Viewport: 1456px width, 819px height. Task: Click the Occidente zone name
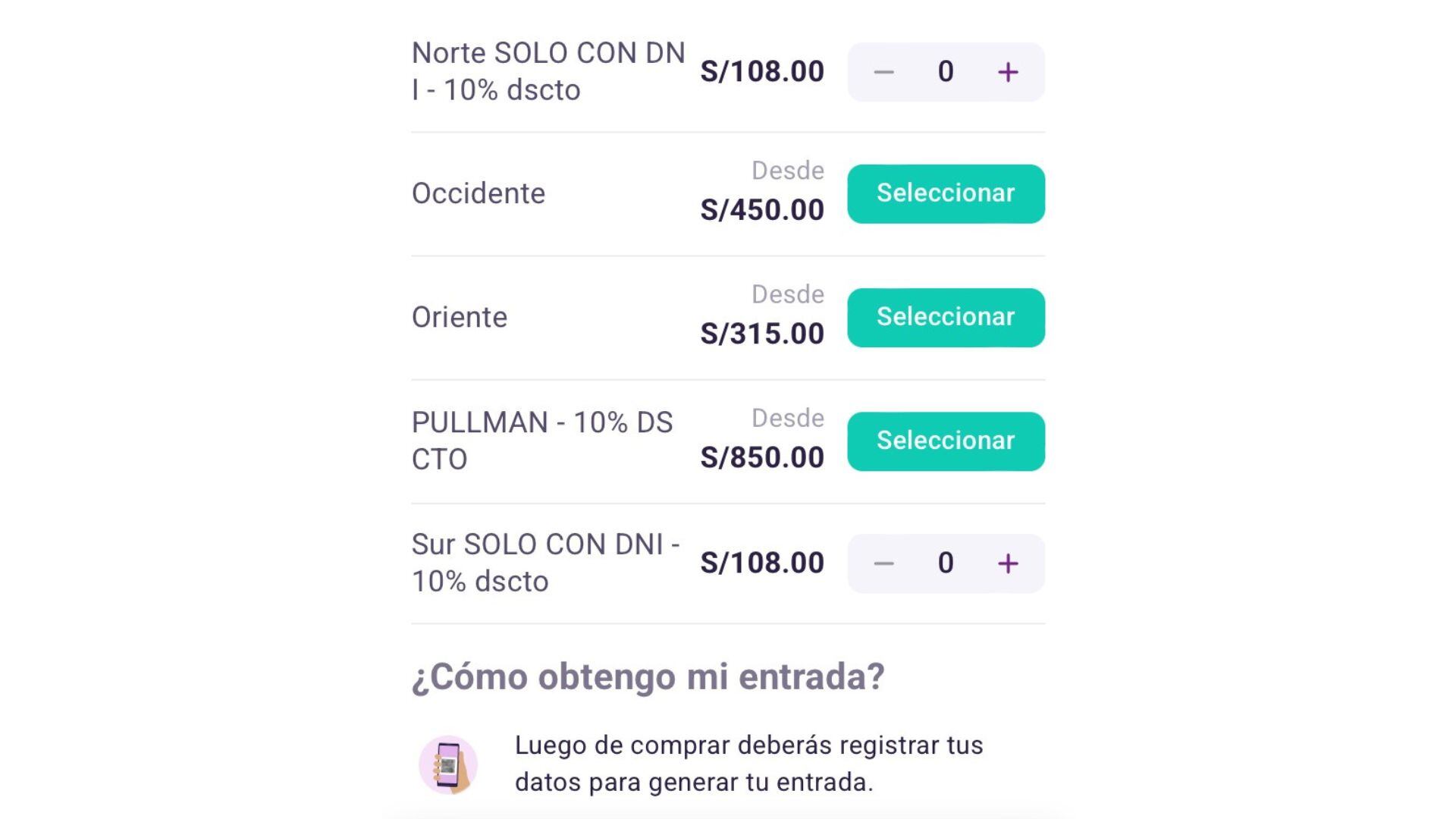pos(479,193)
